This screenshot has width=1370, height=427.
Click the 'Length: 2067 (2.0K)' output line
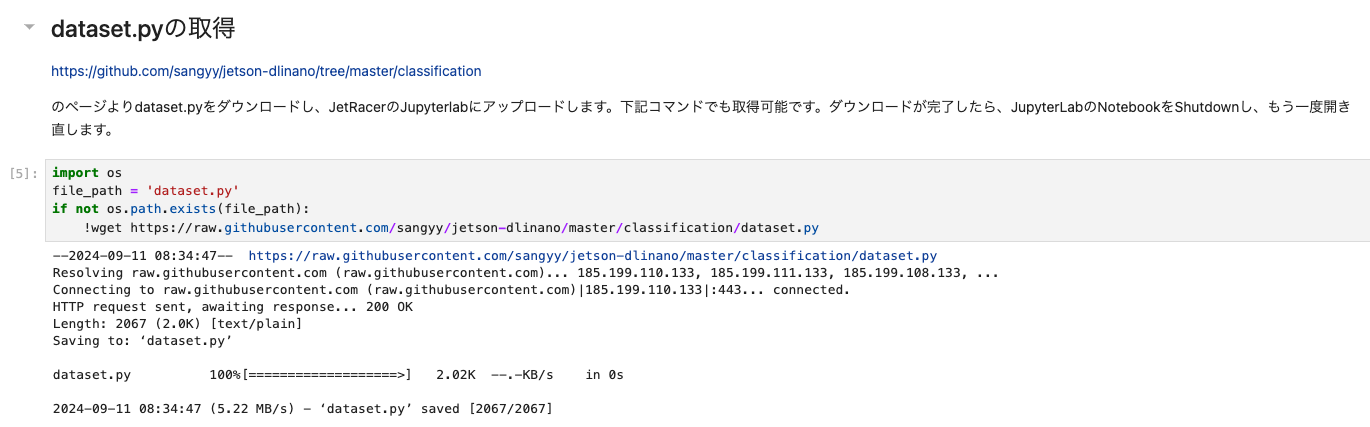177,324
